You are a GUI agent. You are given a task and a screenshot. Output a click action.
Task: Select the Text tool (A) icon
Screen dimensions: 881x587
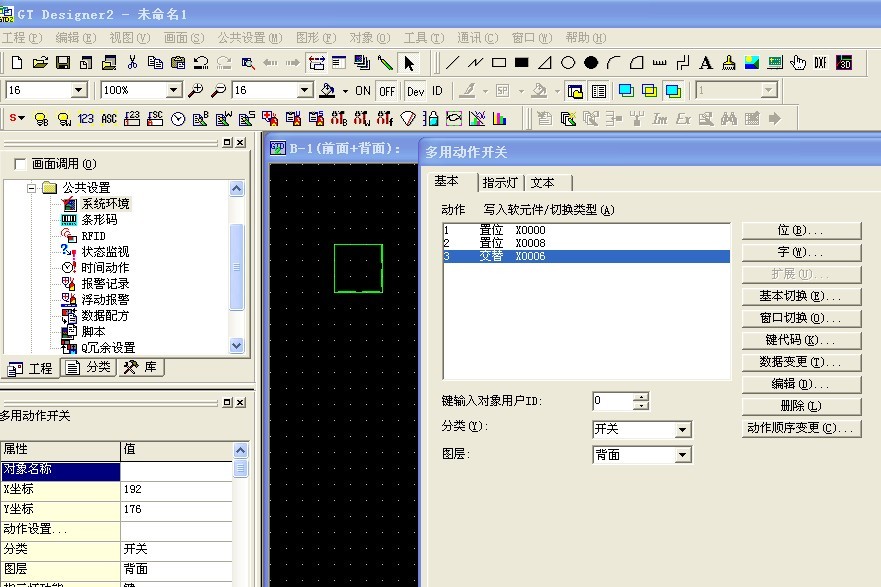706,63
